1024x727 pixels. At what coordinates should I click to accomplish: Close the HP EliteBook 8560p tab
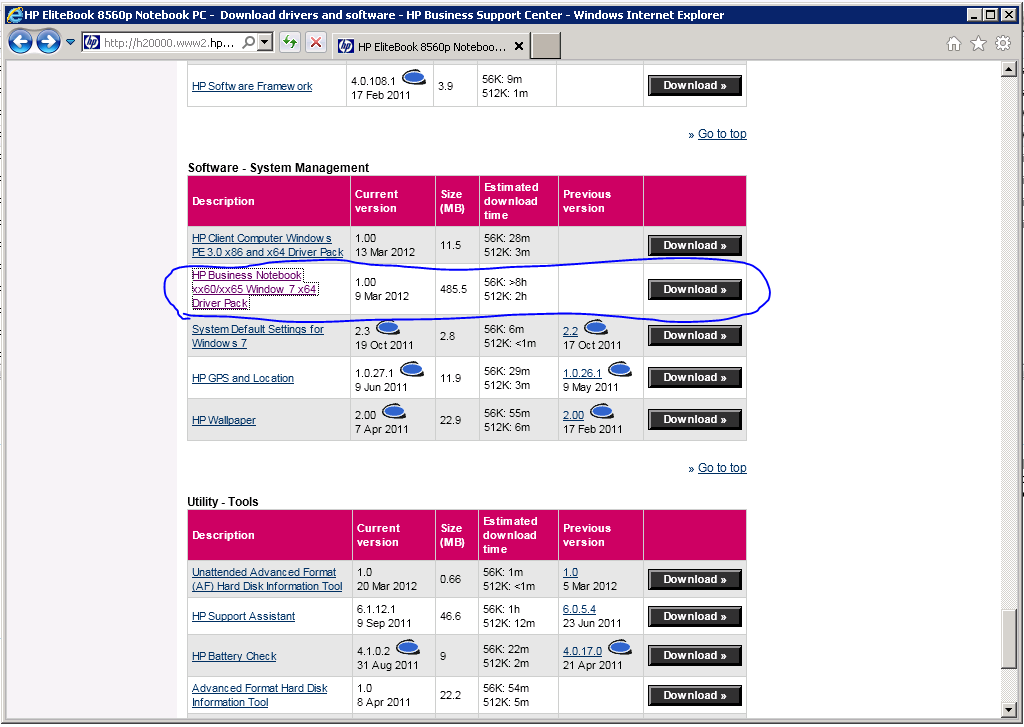tap(519, 46)
